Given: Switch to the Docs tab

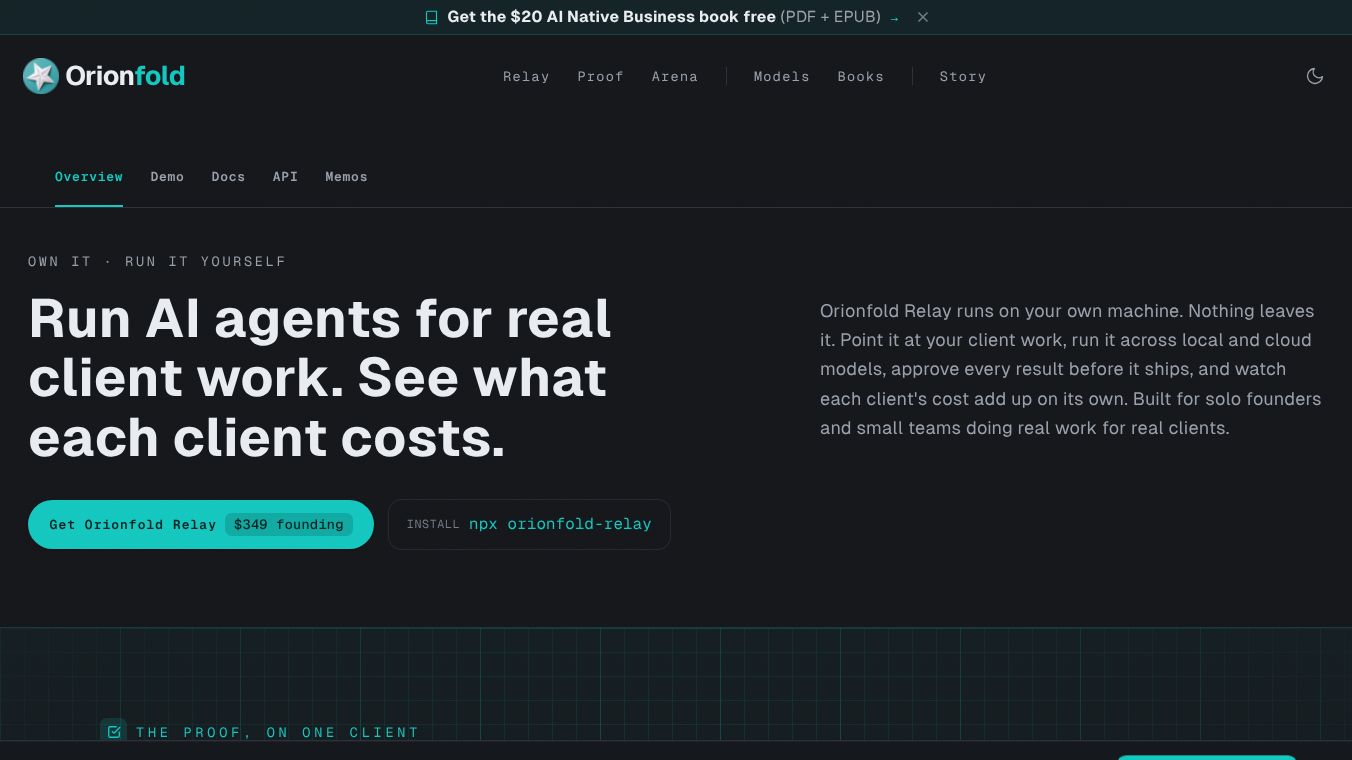Looking at the screenshot, I should [228, 177].
